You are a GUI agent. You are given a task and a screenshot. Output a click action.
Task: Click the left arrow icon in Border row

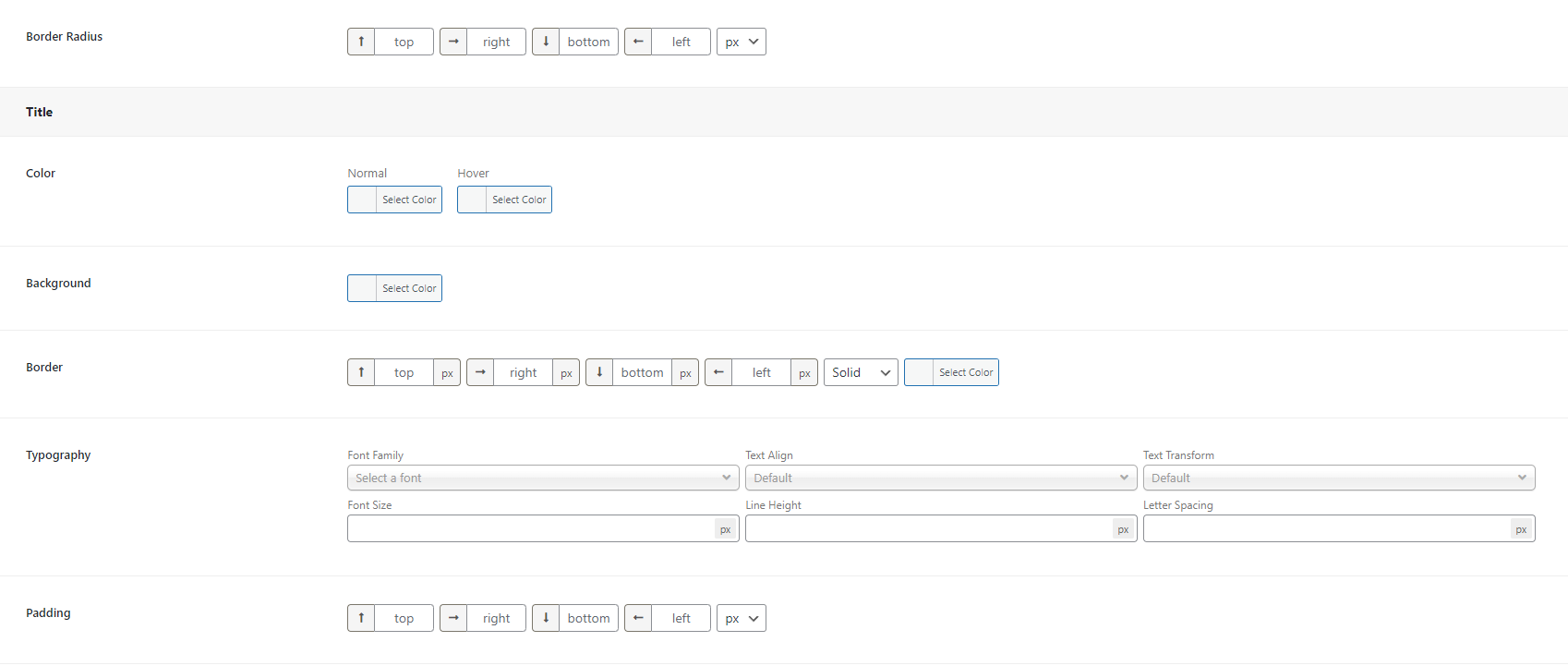click(x=718, y=372)
